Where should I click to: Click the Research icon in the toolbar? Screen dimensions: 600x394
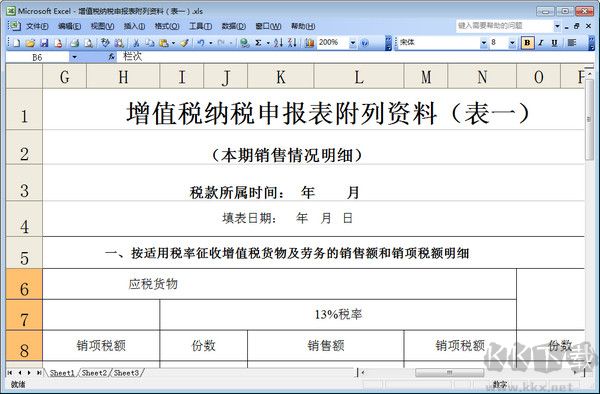click(x=119, y=43)
